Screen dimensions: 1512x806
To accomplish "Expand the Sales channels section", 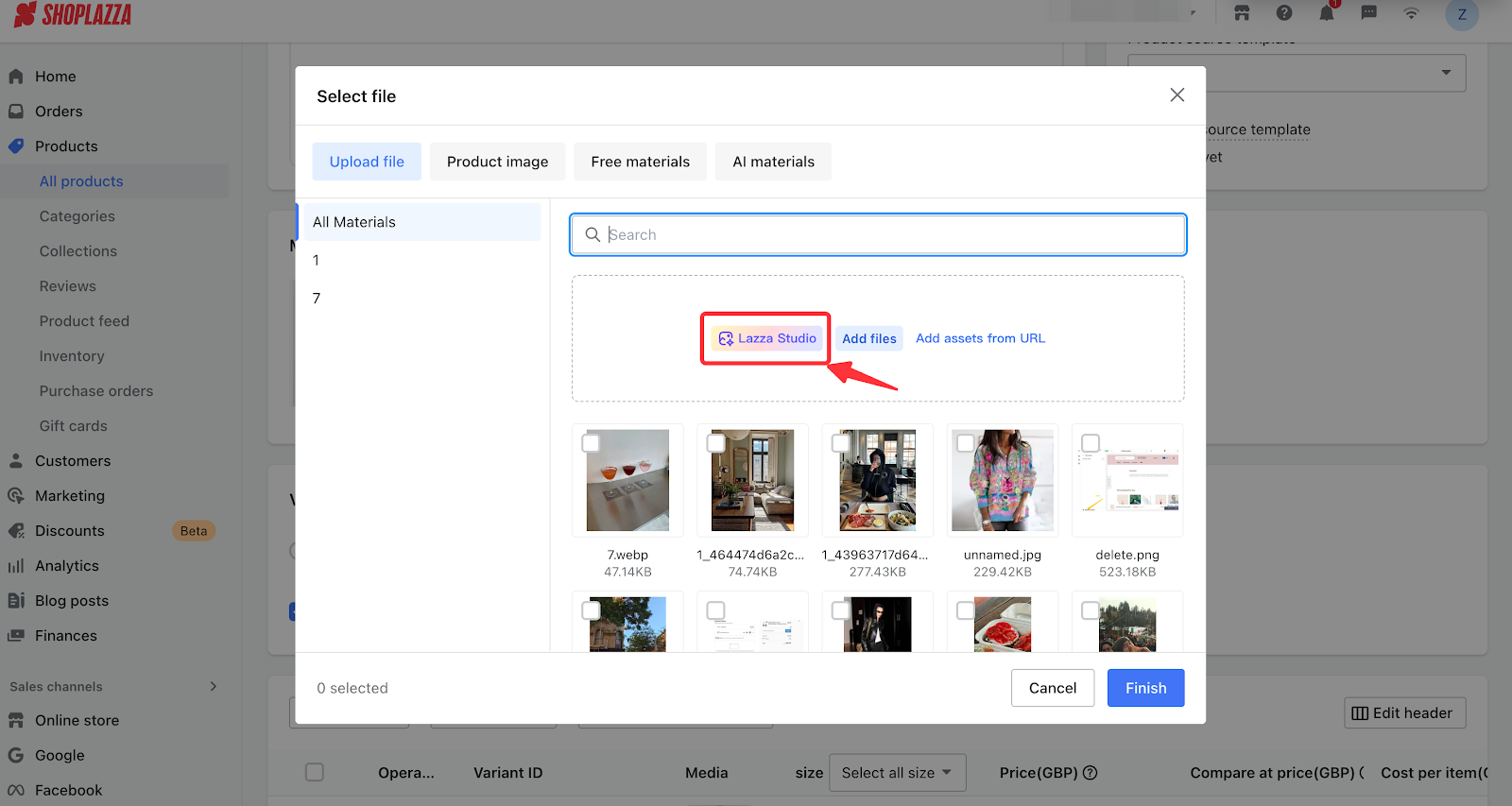I will (x=213, y=687).
